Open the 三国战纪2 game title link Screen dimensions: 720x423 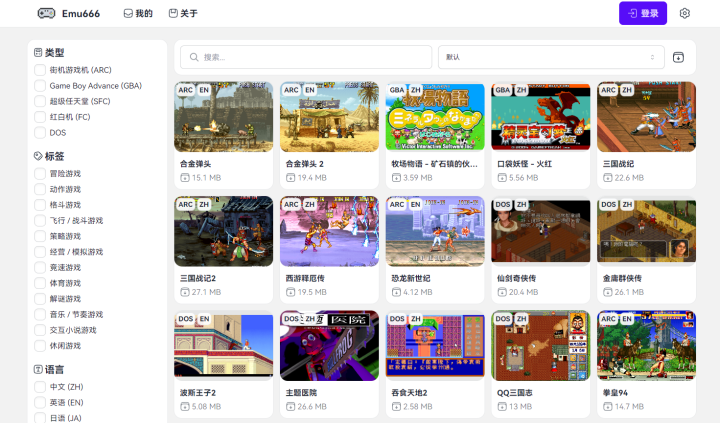pos(199,278)
